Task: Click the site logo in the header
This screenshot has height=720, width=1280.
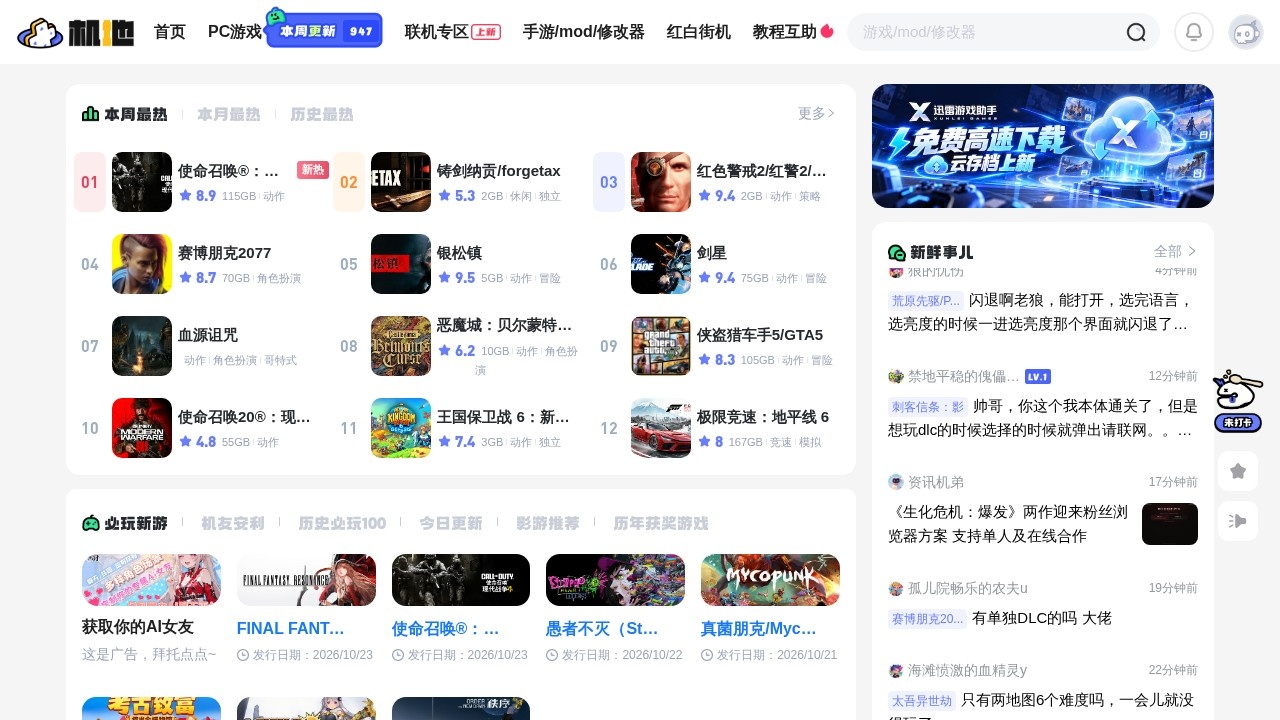Action: 76,32
